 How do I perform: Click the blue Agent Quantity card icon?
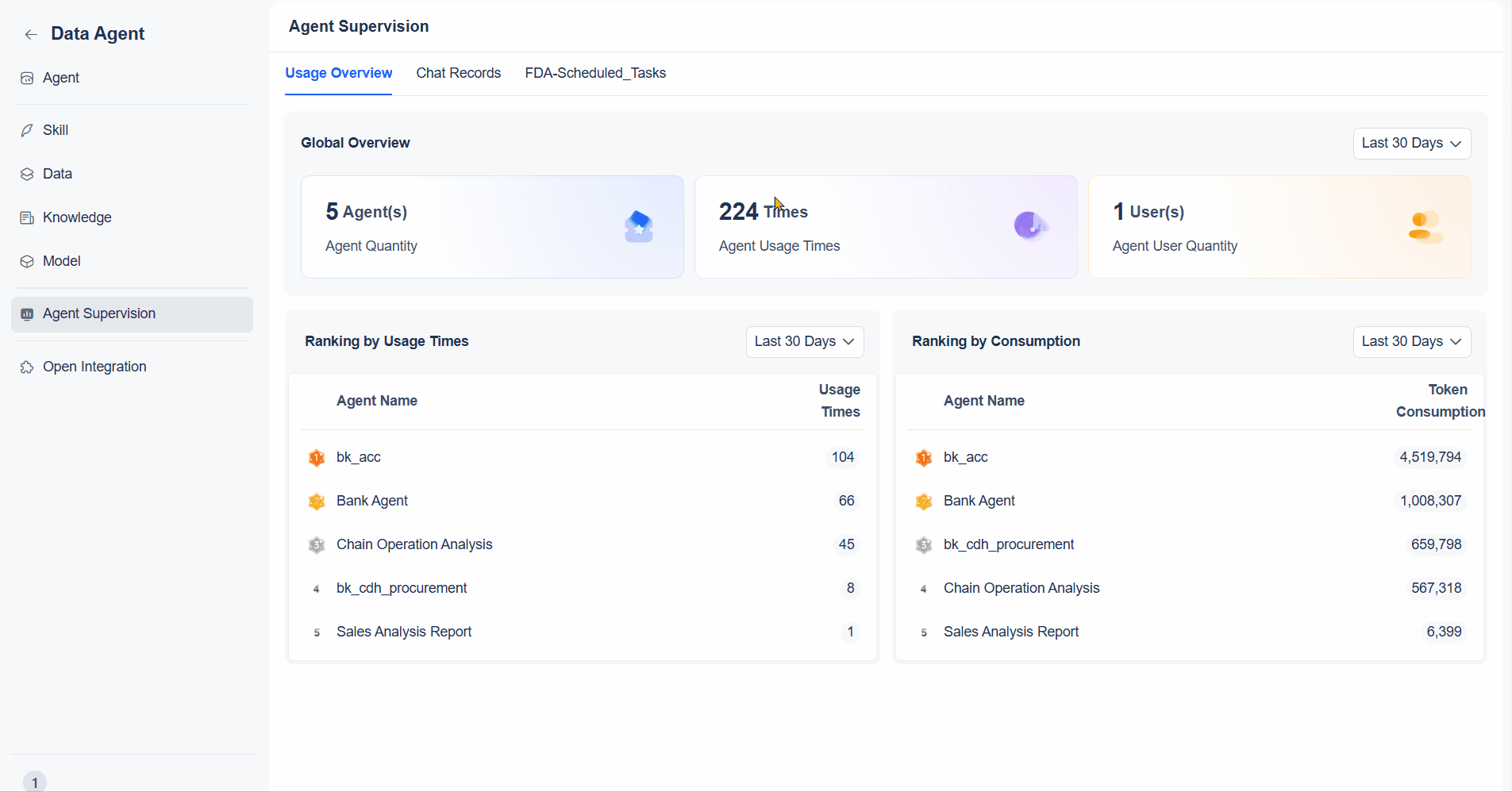[639, 226]
